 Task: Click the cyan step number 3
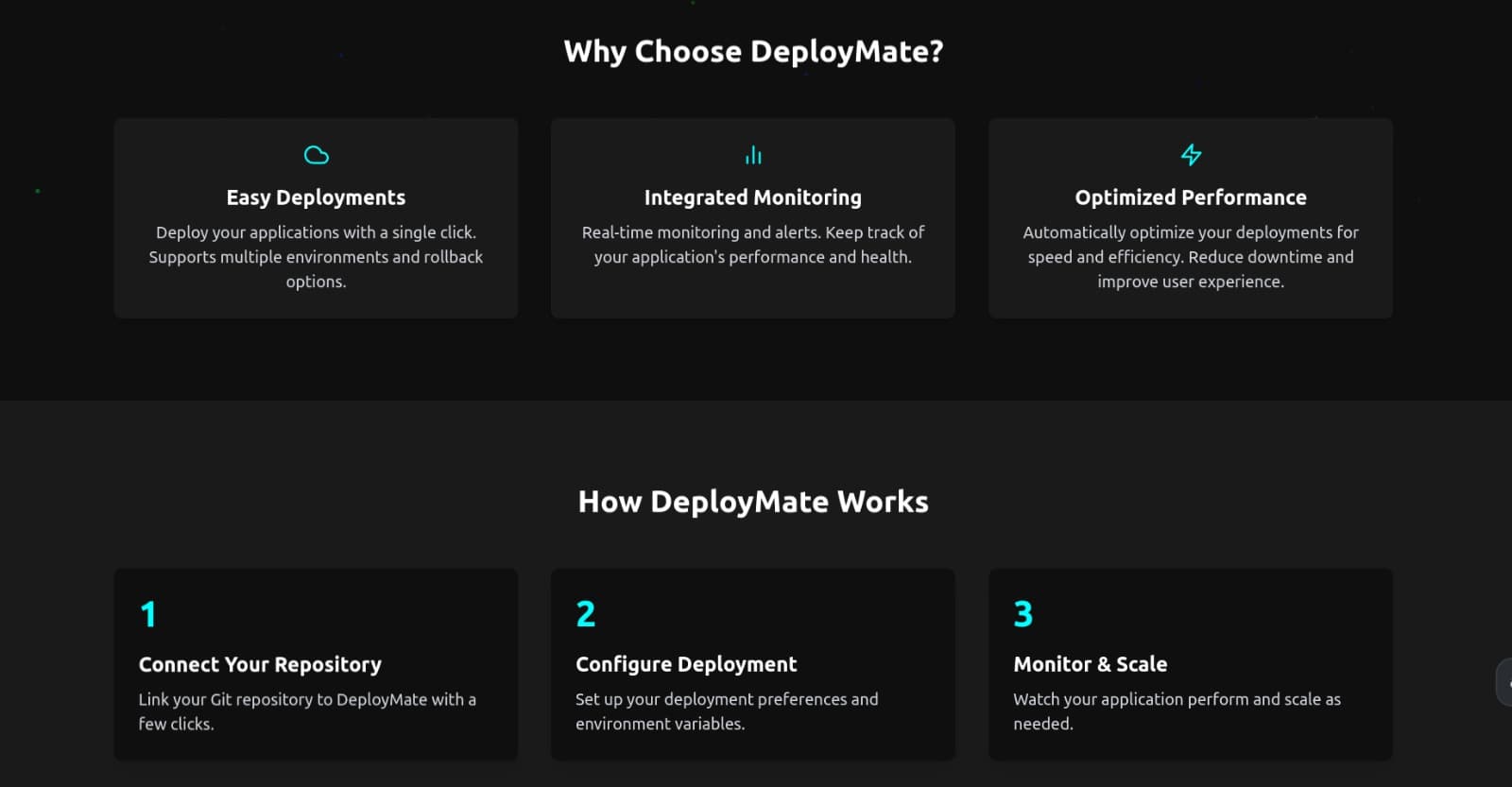[1023, 614]
